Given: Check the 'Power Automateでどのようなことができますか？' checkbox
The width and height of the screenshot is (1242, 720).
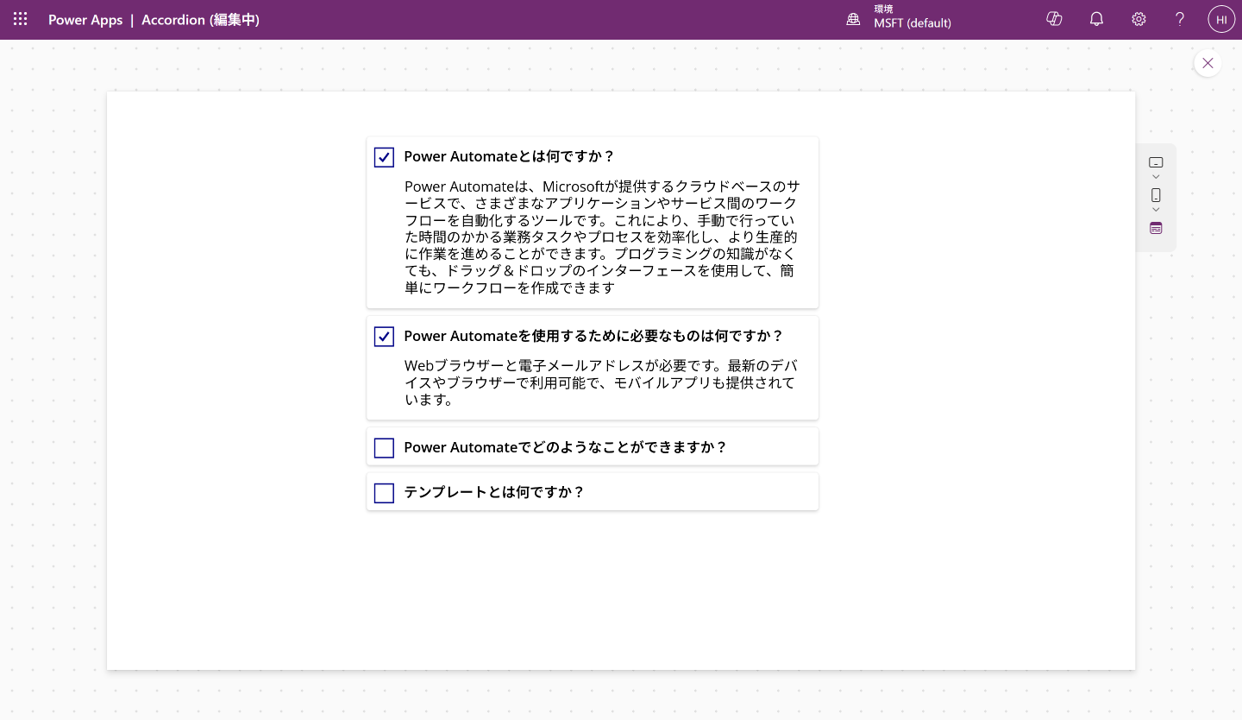Looking at the screenshot, I should pos(384,448).
